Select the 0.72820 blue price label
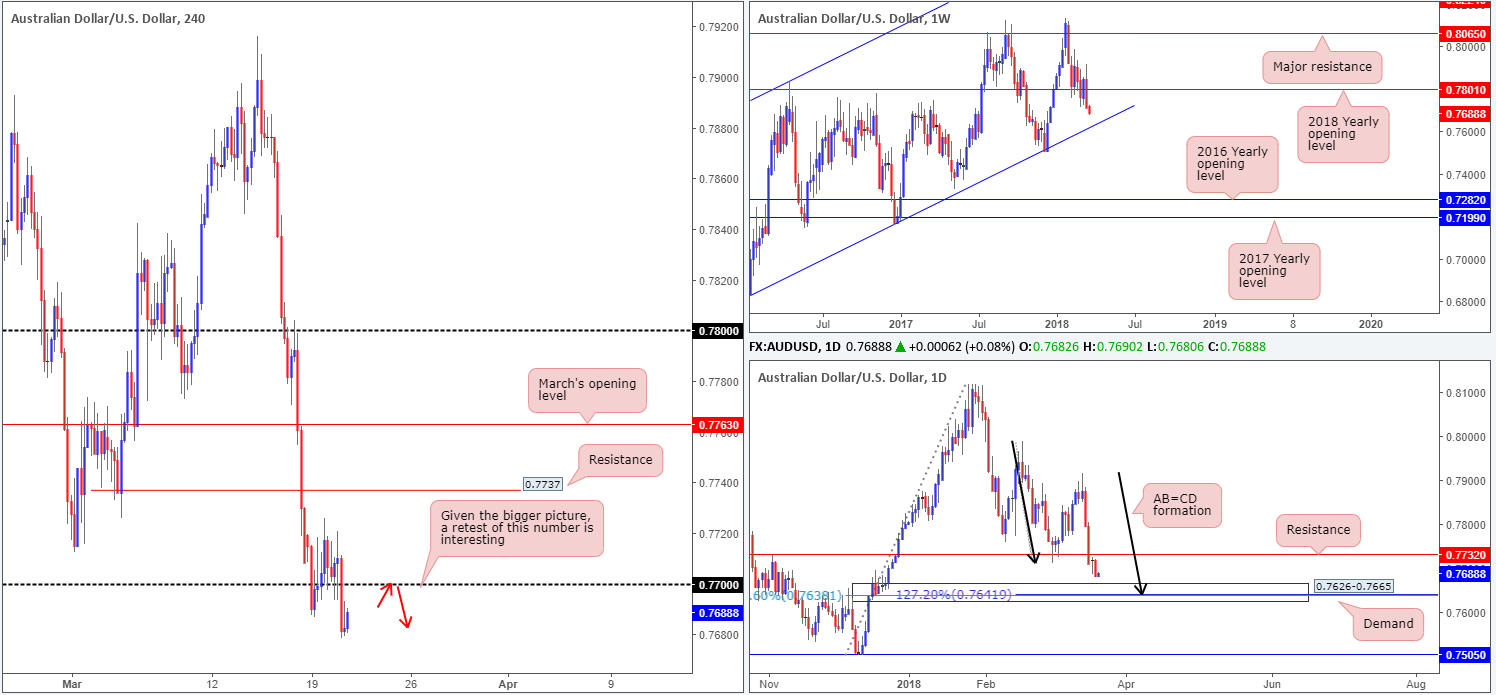This screenshot has height=695, width=1496. pyautogui.click(x=1465, y=200)
